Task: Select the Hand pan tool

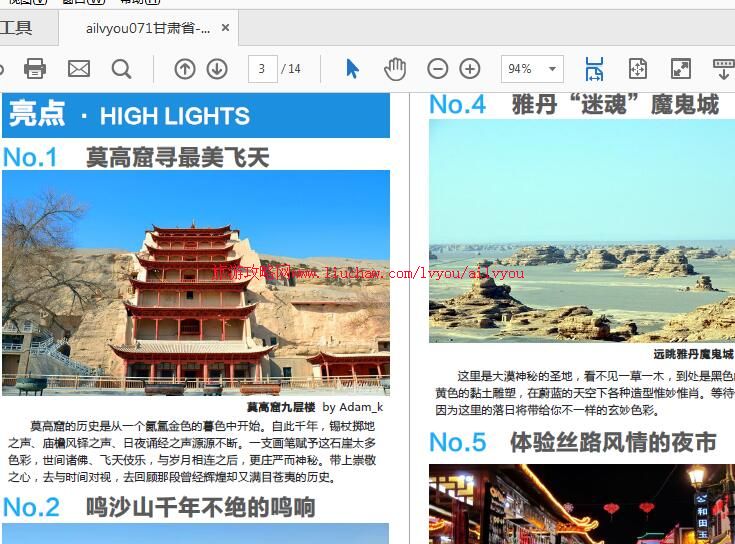Action: 395,68
